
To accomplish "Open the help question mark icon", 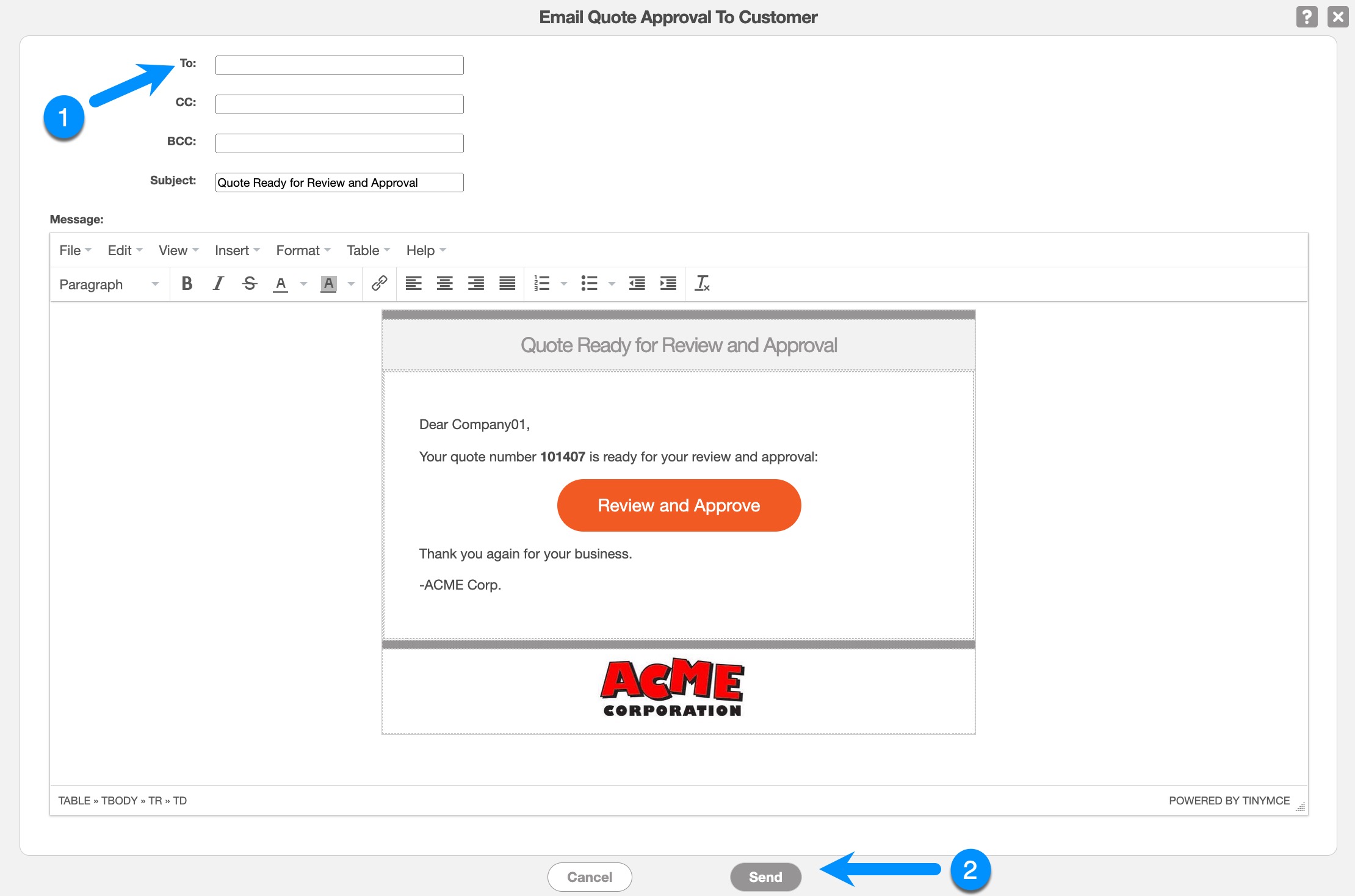I will 1306,16.
